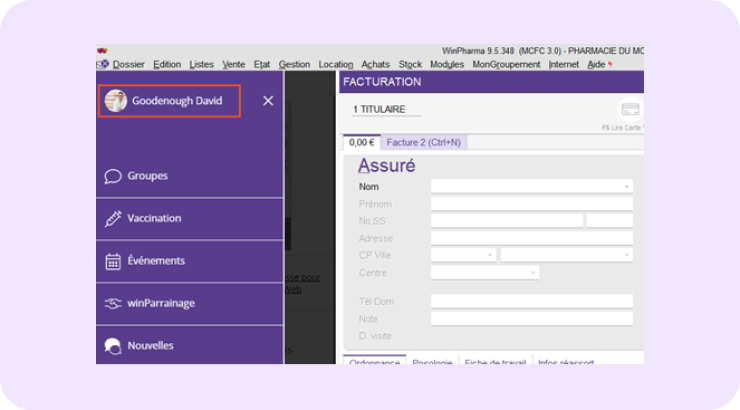Click the Goodenough David profile avatar
The height and width of the screenshot is (410, 740).
116,101
